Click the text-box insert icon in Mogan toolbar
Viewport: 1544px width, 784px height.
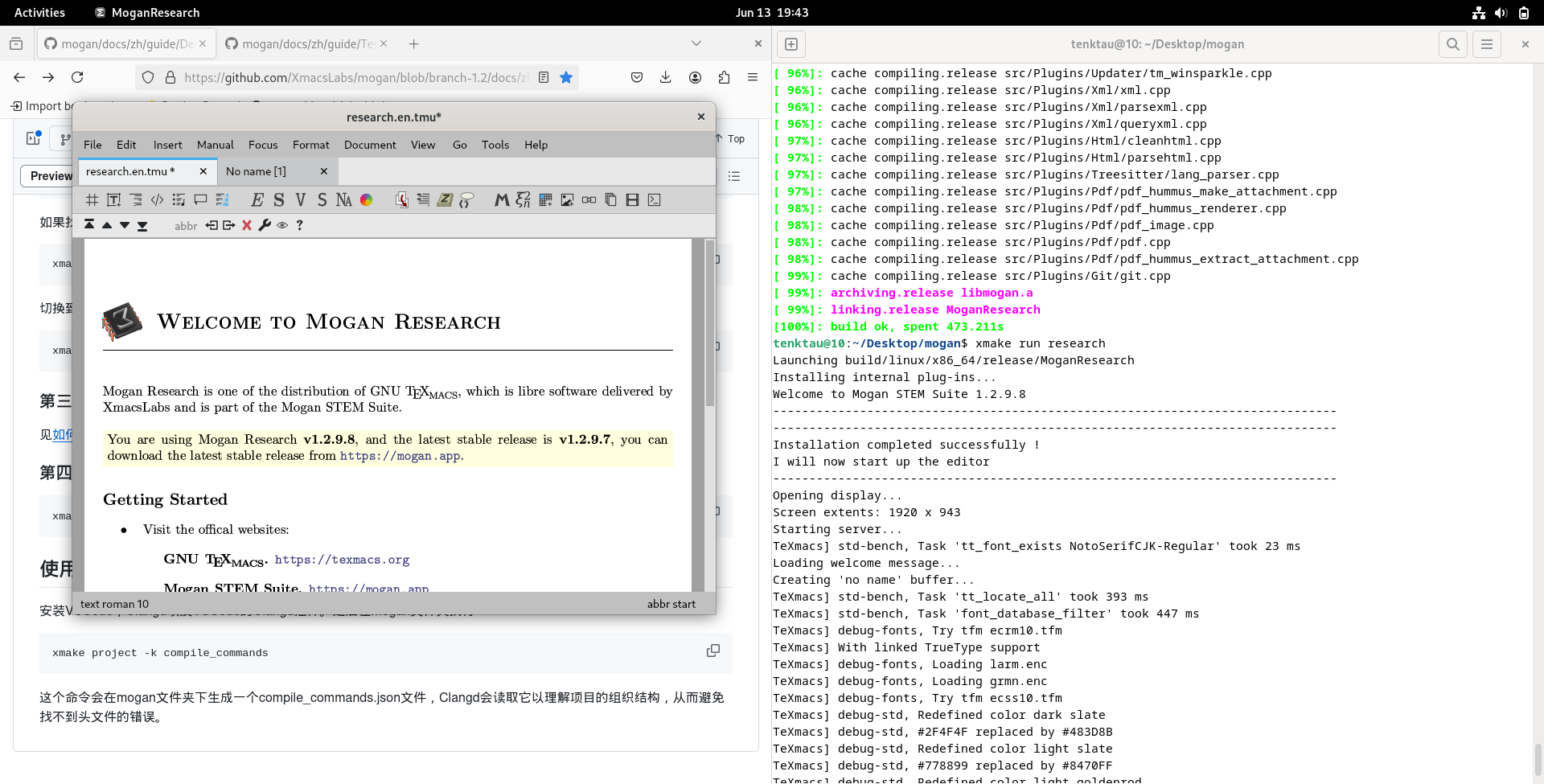pyautogui.click(x=113, y=200)
